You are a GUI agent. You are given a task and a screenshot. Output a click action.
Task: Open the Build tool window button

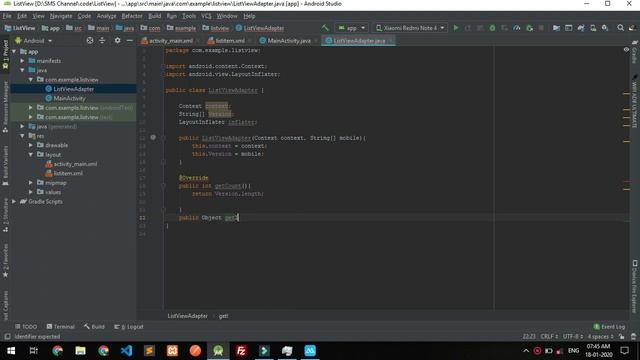point(94,327)
